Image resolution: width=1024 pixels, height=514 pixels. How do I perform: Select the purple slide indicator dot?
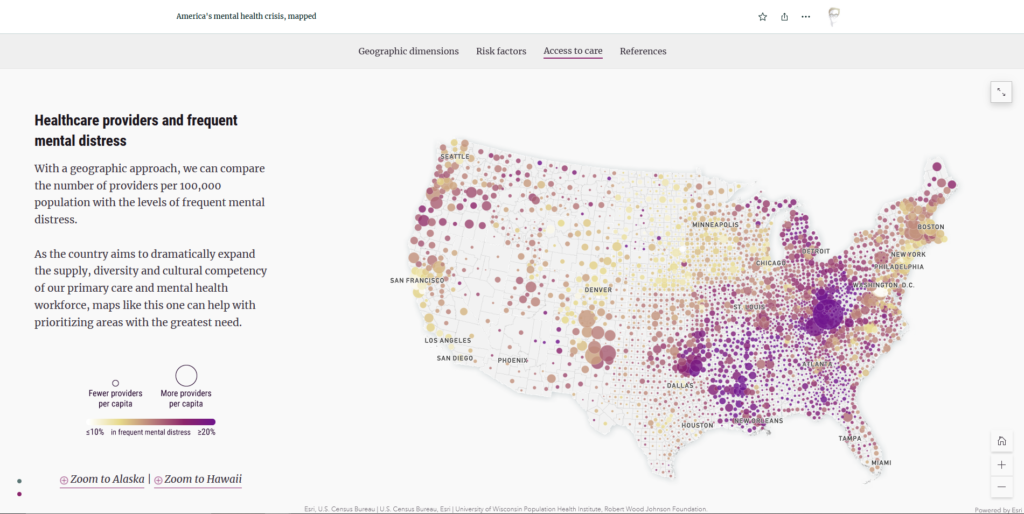[x=19, y=493]
